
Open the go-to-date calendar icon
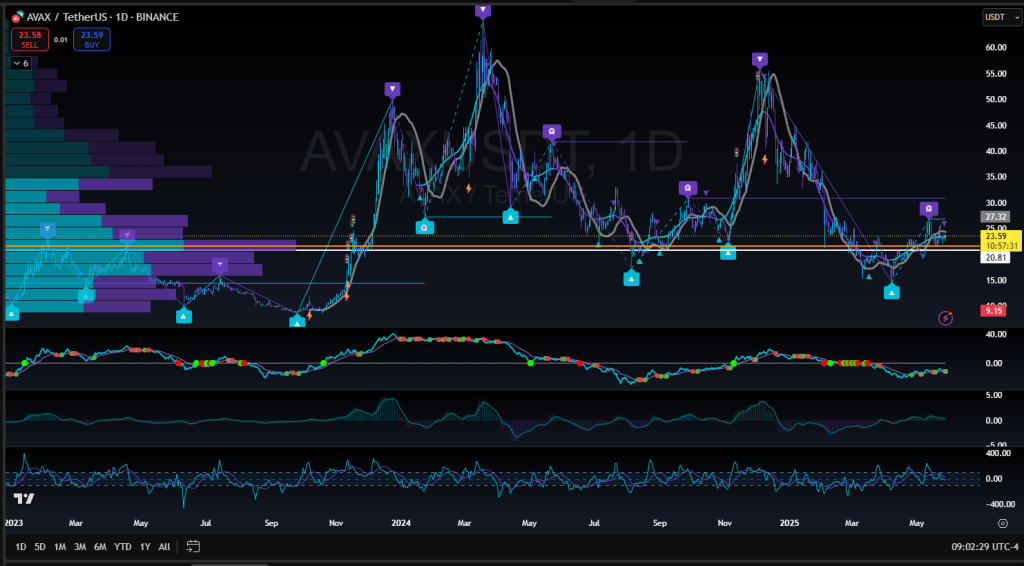coord(193,546)
